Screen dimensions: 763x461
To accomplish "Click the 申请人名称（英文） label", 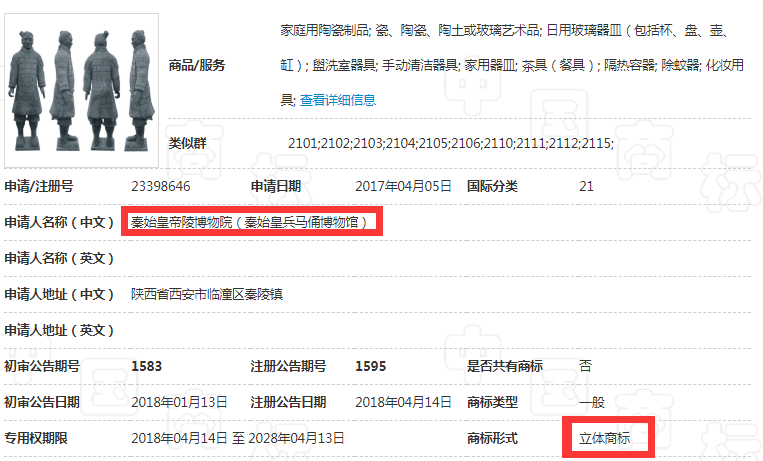I will tap(59, 258).
